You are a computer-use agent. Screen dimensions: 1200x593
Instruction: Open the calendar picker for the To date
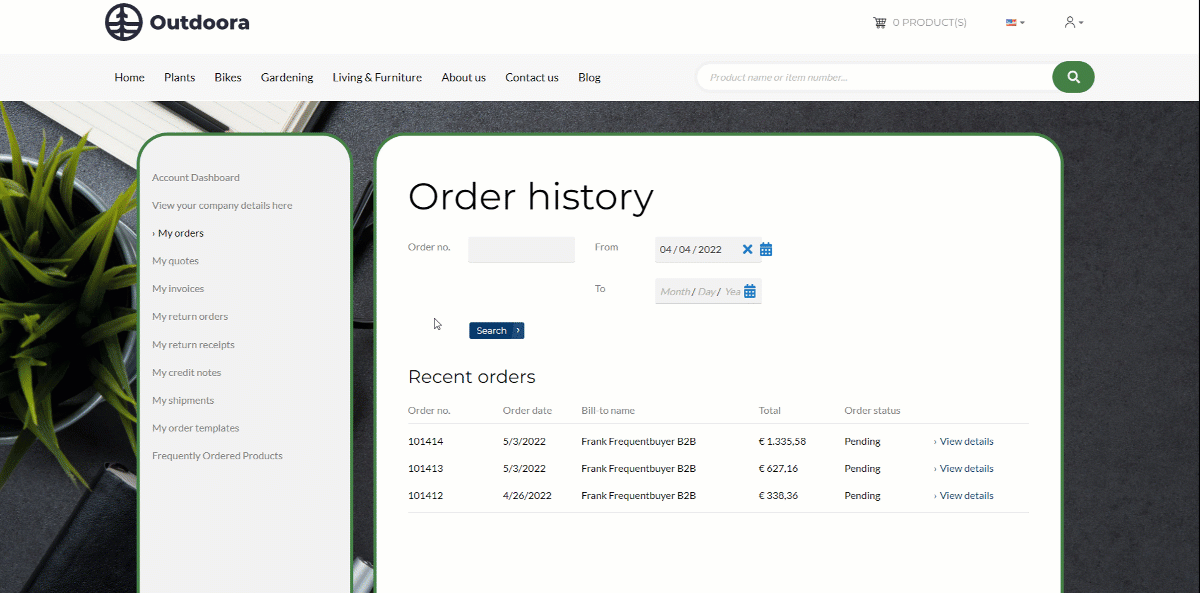click(x=752, y=290)
